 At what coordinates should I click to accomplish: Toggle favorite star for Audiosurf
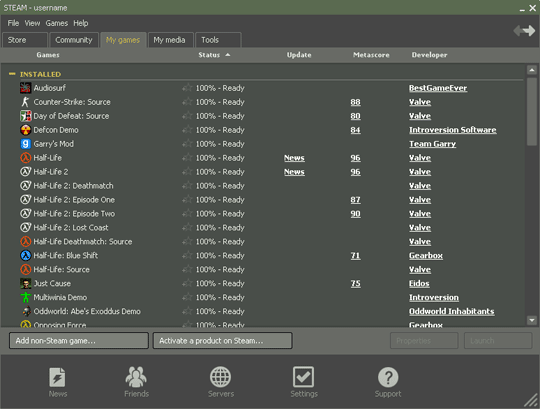(187, 88)
